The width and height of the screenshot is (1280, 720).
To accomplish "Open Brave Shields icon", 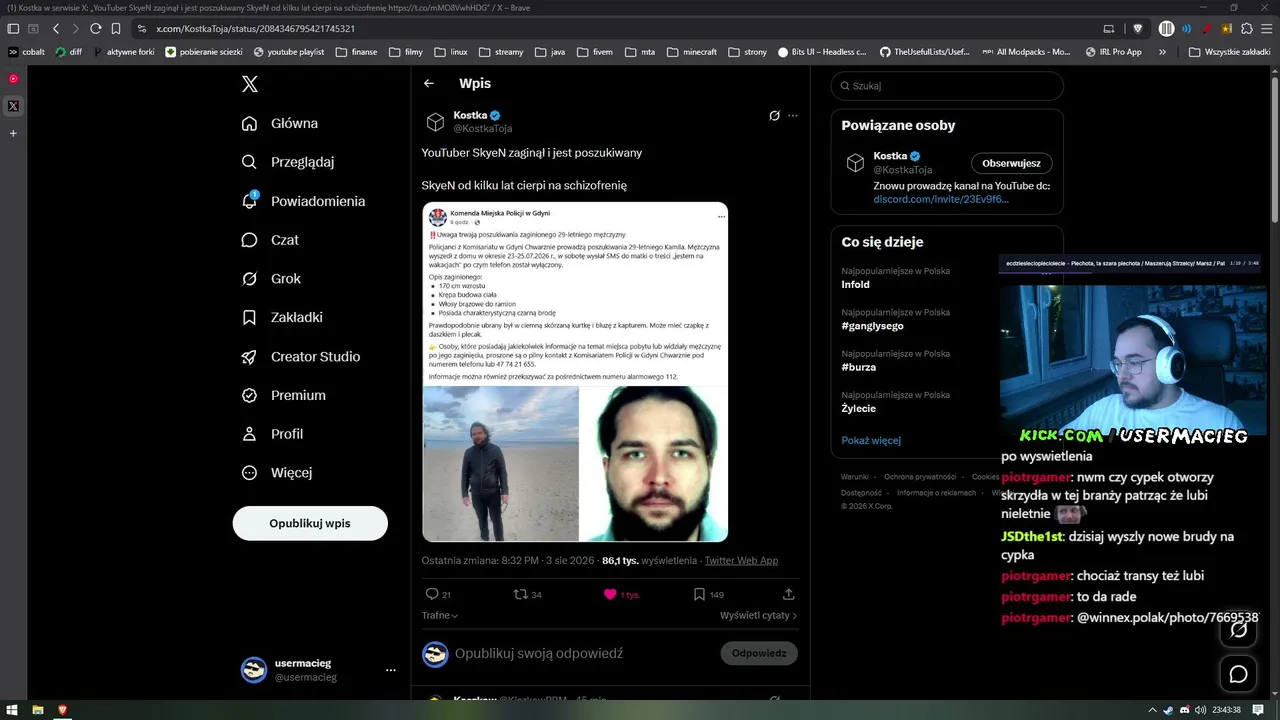I will pyautogui.click(x=1137, y=29).
